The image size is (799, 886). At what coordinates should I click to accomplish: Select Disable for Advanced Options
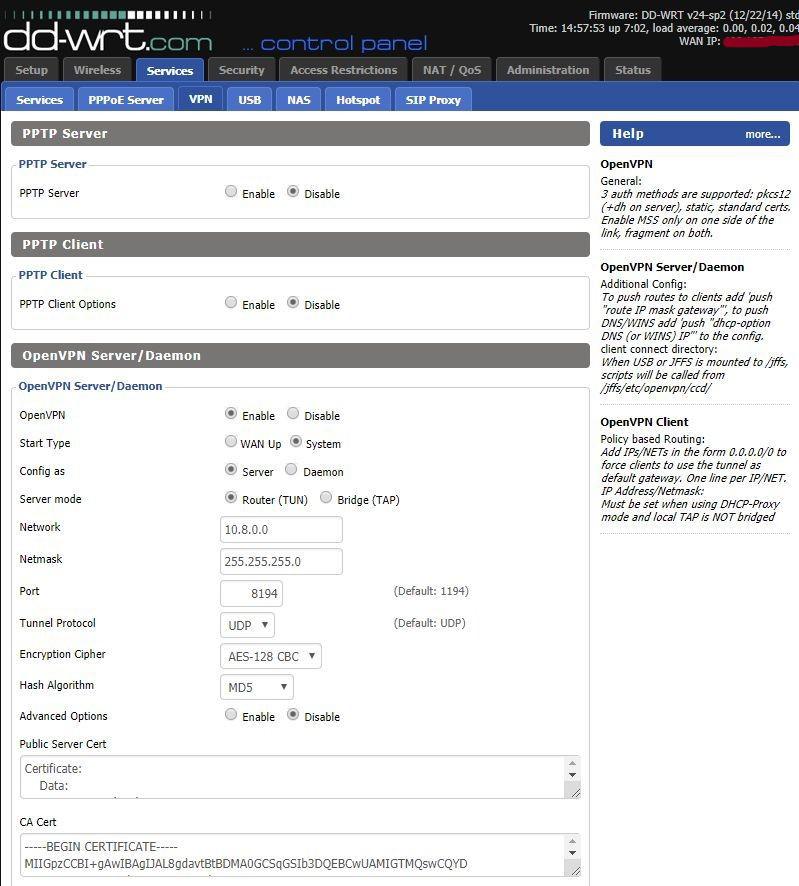click(293, 714)
